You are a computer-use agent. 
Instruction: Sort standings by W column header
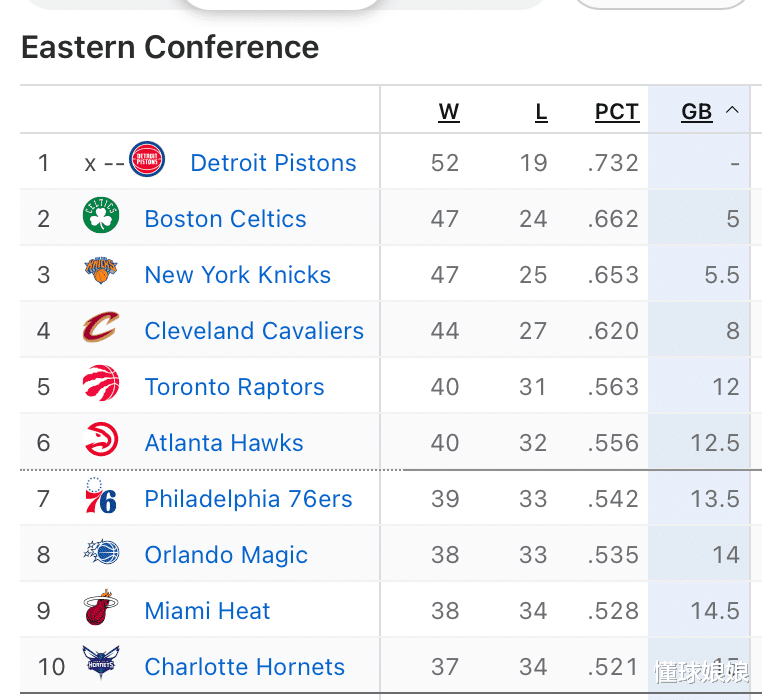coord(449,112)
